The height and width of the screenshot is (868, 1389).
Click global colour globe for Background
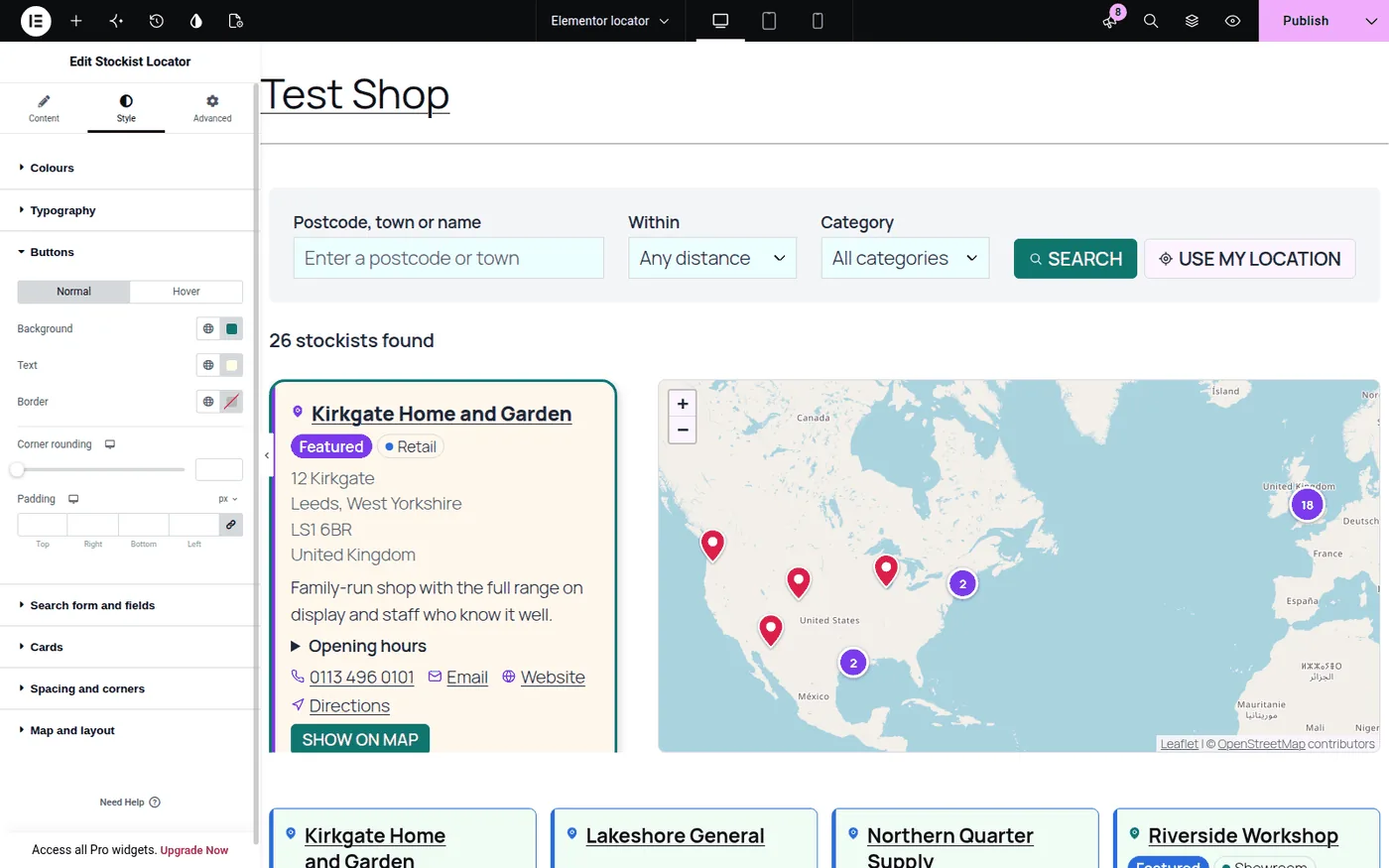[208, 328]
